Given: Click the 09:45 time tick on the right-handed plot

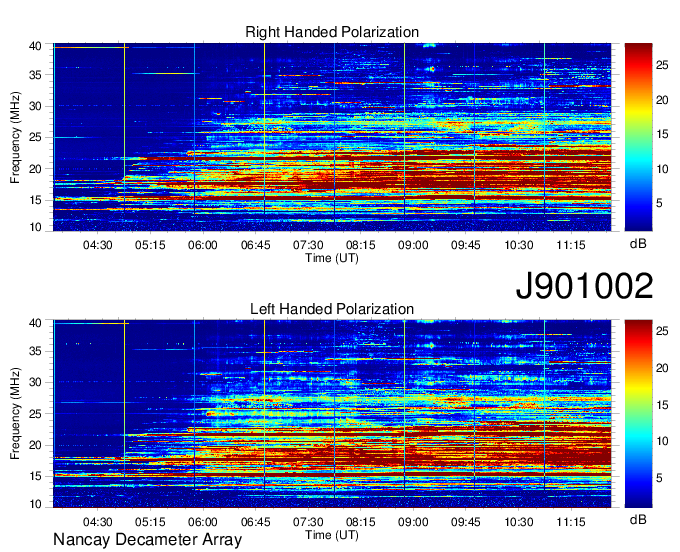Looking at the screenshot, I should (466, 245).
